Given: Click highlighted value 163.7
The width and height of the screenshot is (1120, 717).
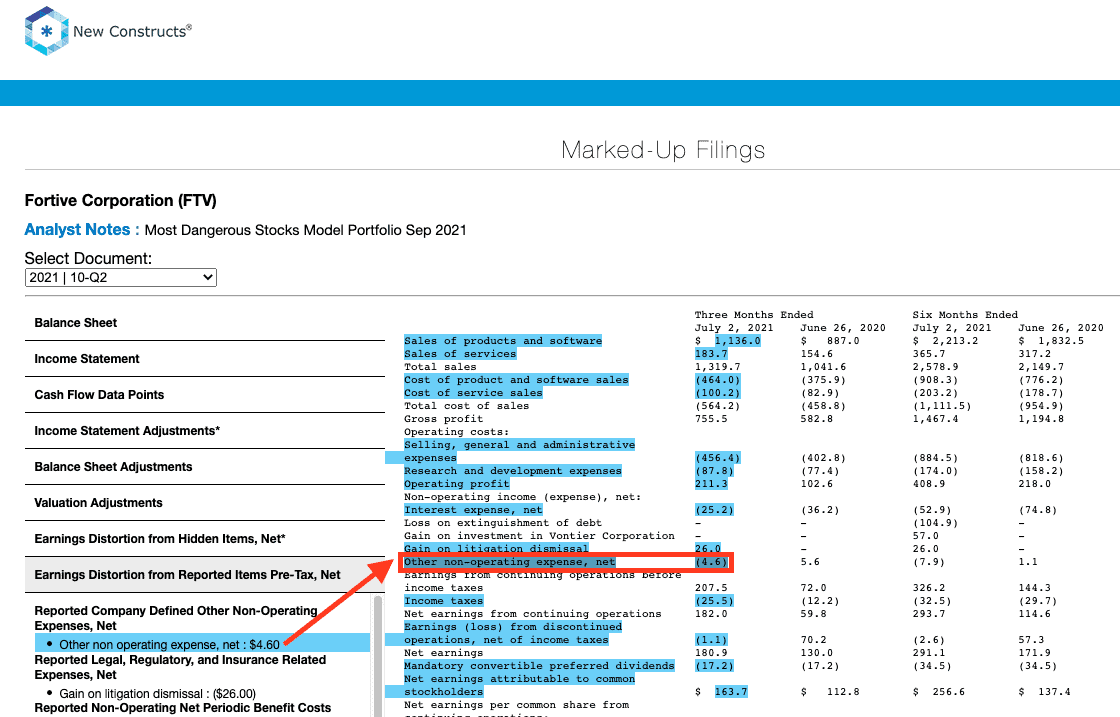Looking at the screenshot, I should (x=731, y=691).
